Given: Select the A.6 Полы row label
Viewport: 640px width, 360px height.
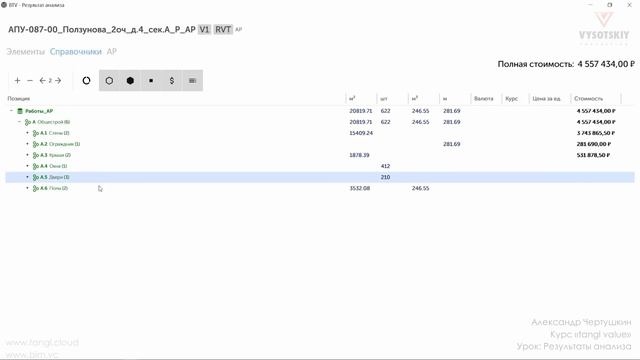Looking at the screenshot, I should pos(54,188).
